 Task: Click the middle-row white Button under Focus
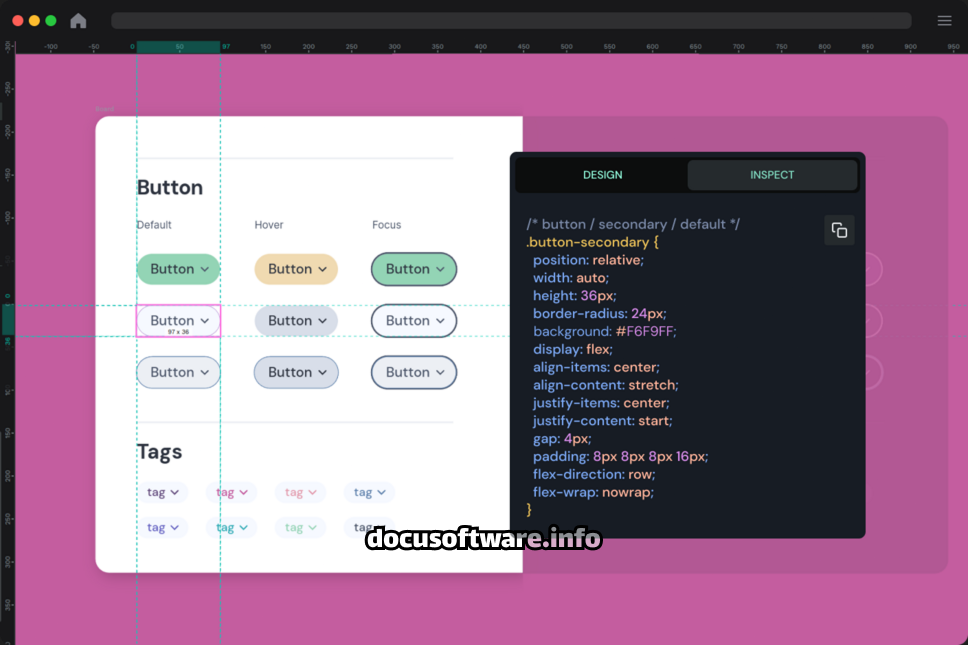click(414, 321)
